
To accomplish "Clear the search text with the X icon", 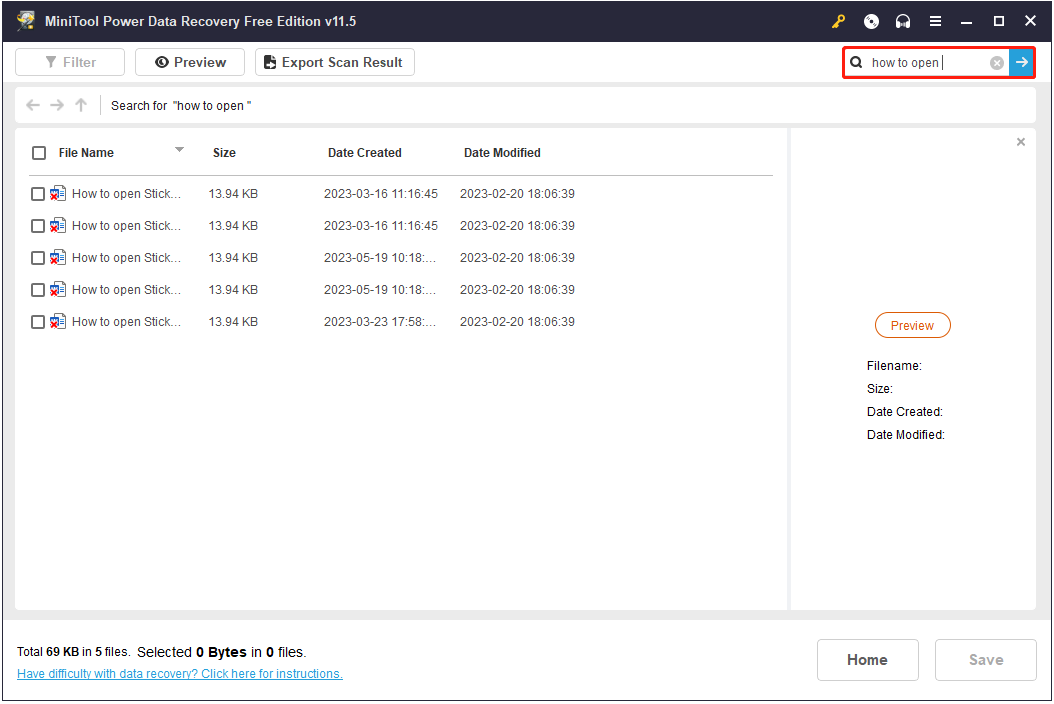I will [x=997, y=63].
